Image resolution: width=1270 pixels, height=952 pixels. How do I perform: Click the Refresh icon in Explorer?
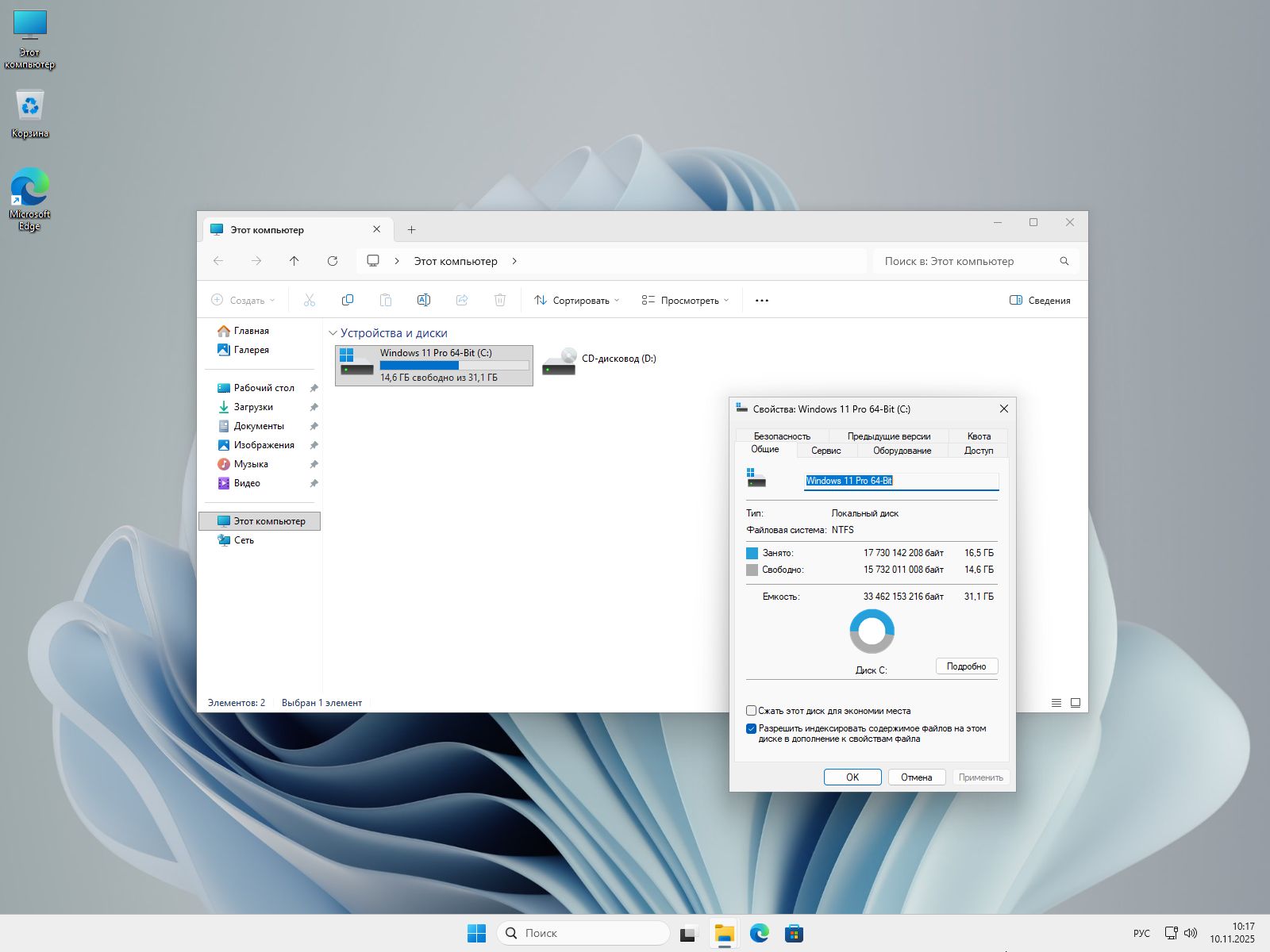point(333,261)
